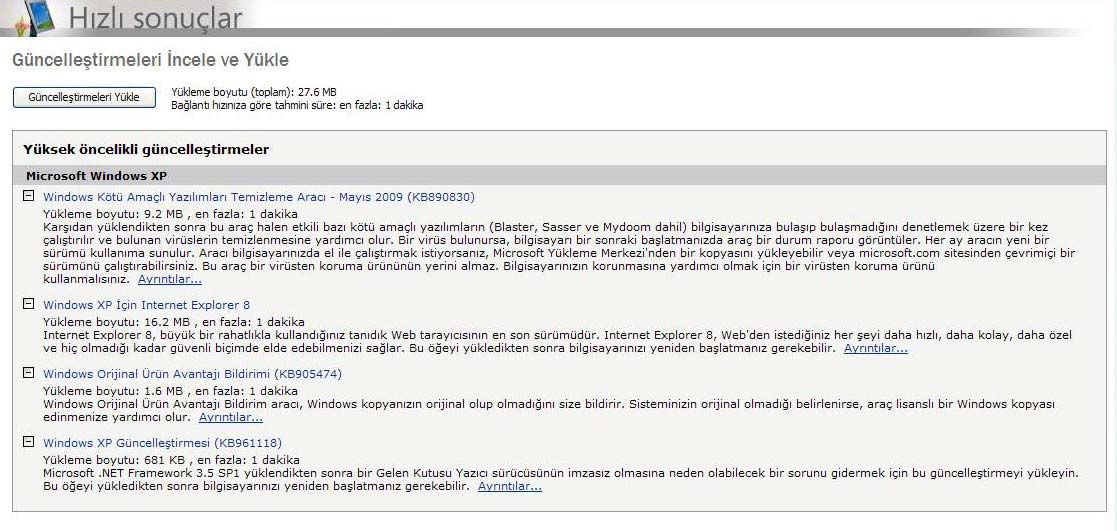Image resolution: width=1117 pixels, height=531 pixels.
Task: Select the Güncelleştirmeleri İncele ve Yükle heading
Action: 150,61
